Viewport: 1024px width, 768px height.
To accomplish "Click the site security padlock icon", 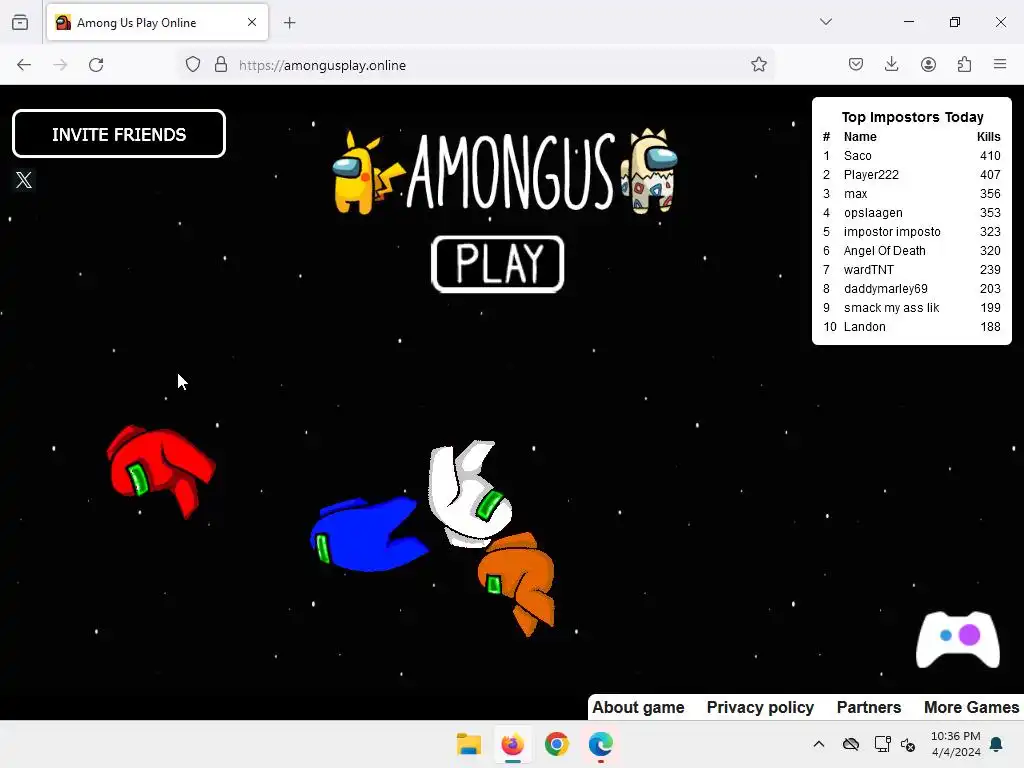I will click(221, 65).
